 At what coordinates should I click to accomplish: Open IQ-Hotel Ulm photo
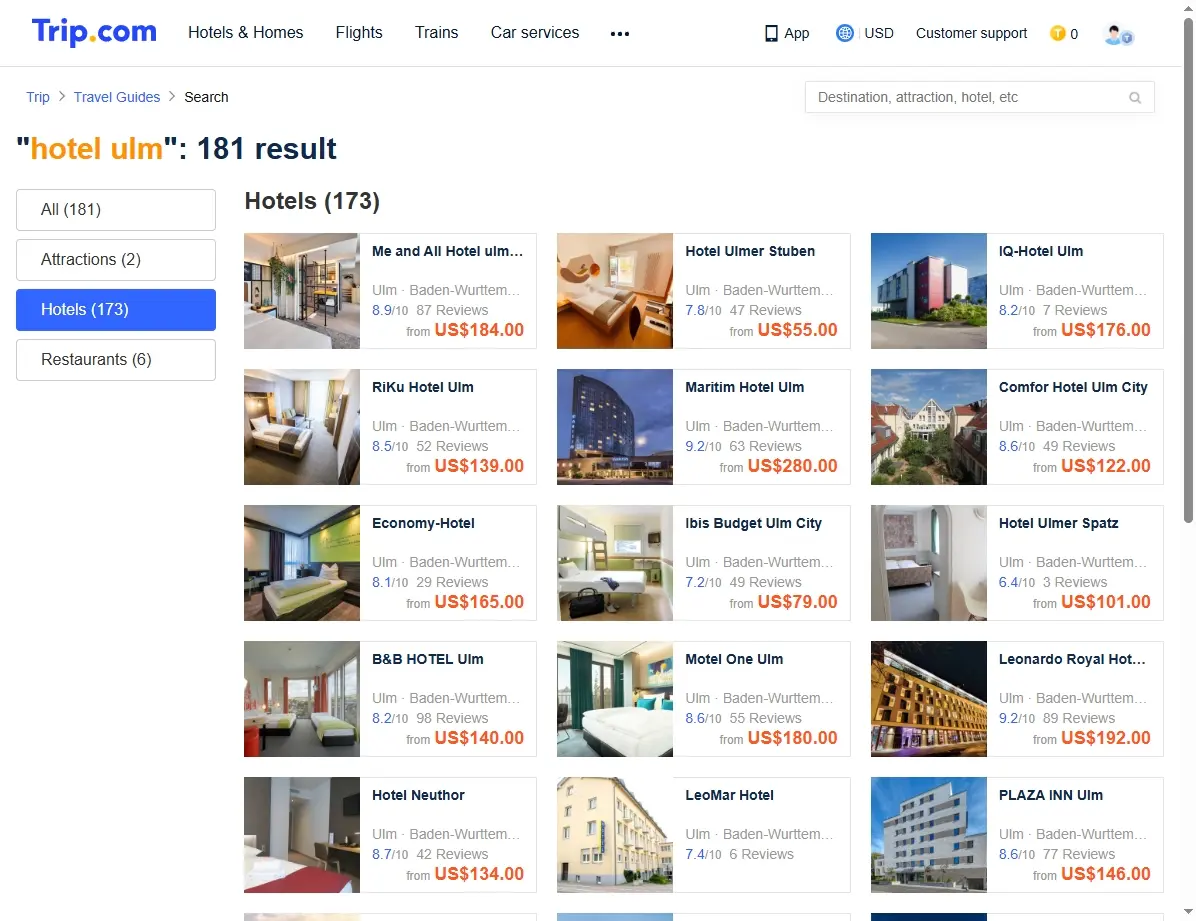click(928, 291)
